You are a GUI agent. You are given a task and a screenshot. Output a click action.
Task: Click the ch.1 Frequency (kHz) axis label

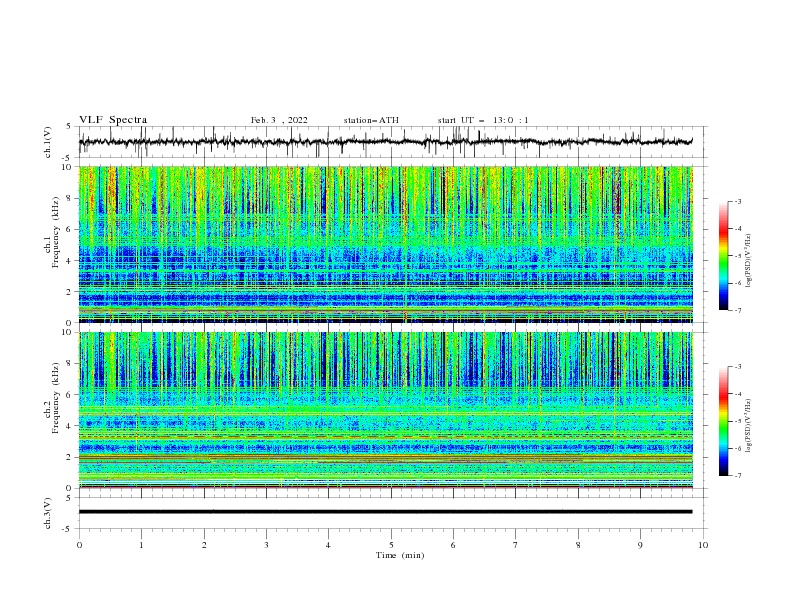coord(52,233)
